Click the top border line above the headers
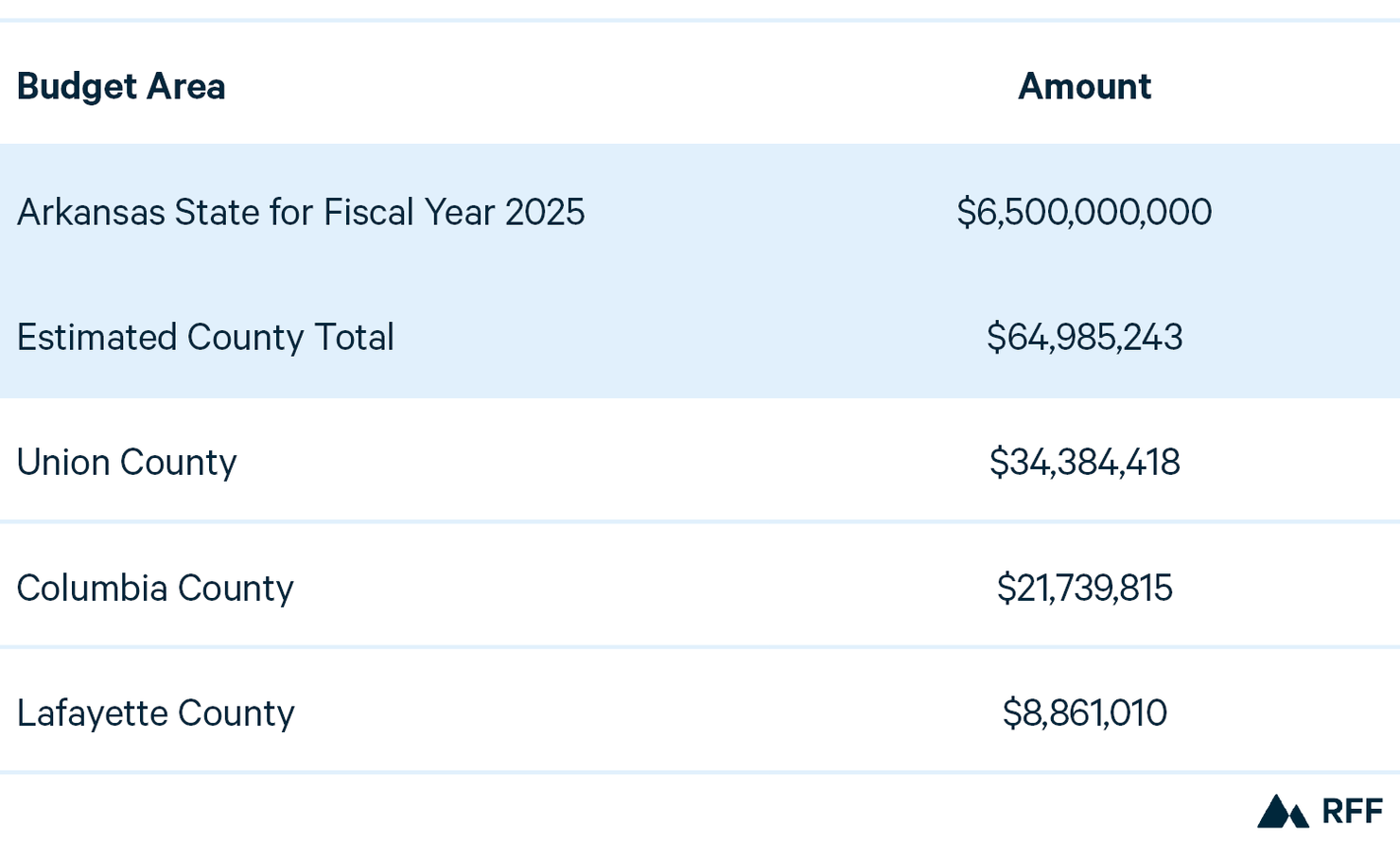1400x861 pixels. pyautogui.click(x=700, y=20)
